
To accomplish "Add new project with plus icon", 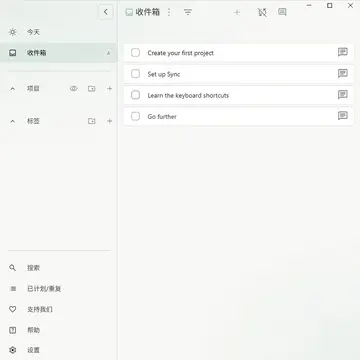I will tap(109, 89).
